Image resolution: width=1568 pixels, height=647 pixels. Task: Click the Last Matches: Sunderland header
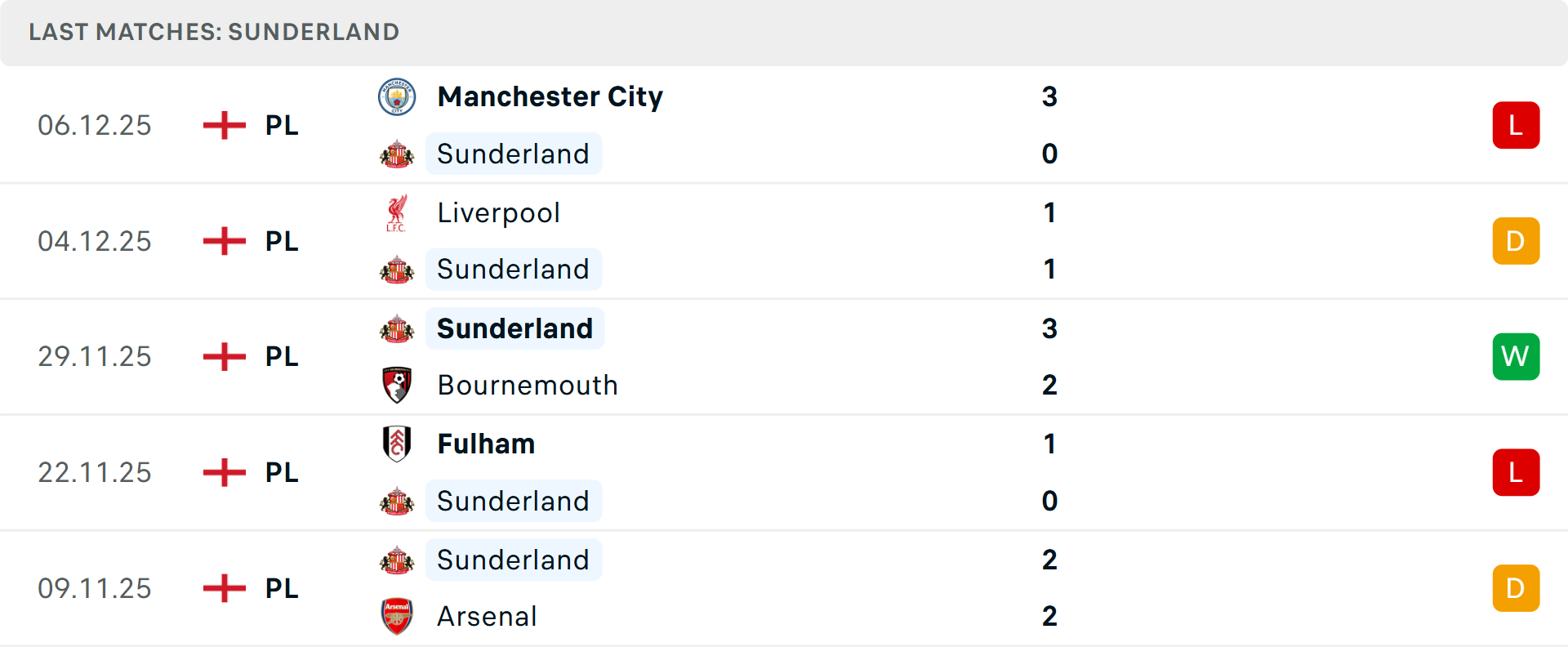point(214,32)
